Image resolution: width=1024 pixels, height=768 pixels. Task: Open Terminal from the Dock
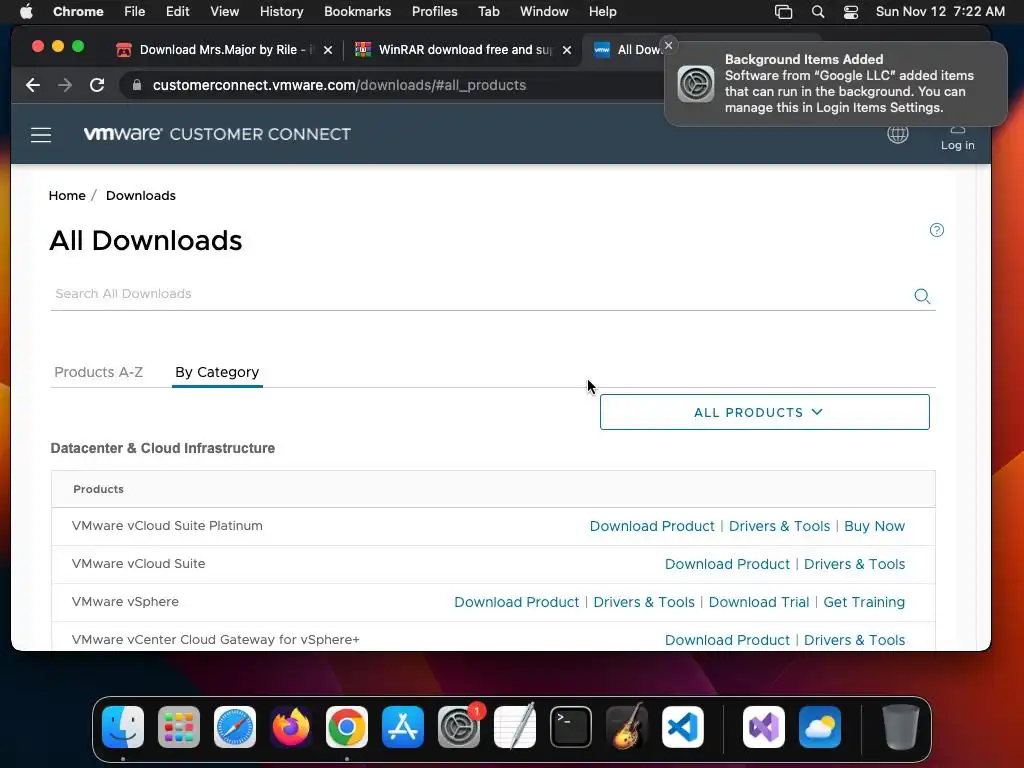[x=571, y=726]
